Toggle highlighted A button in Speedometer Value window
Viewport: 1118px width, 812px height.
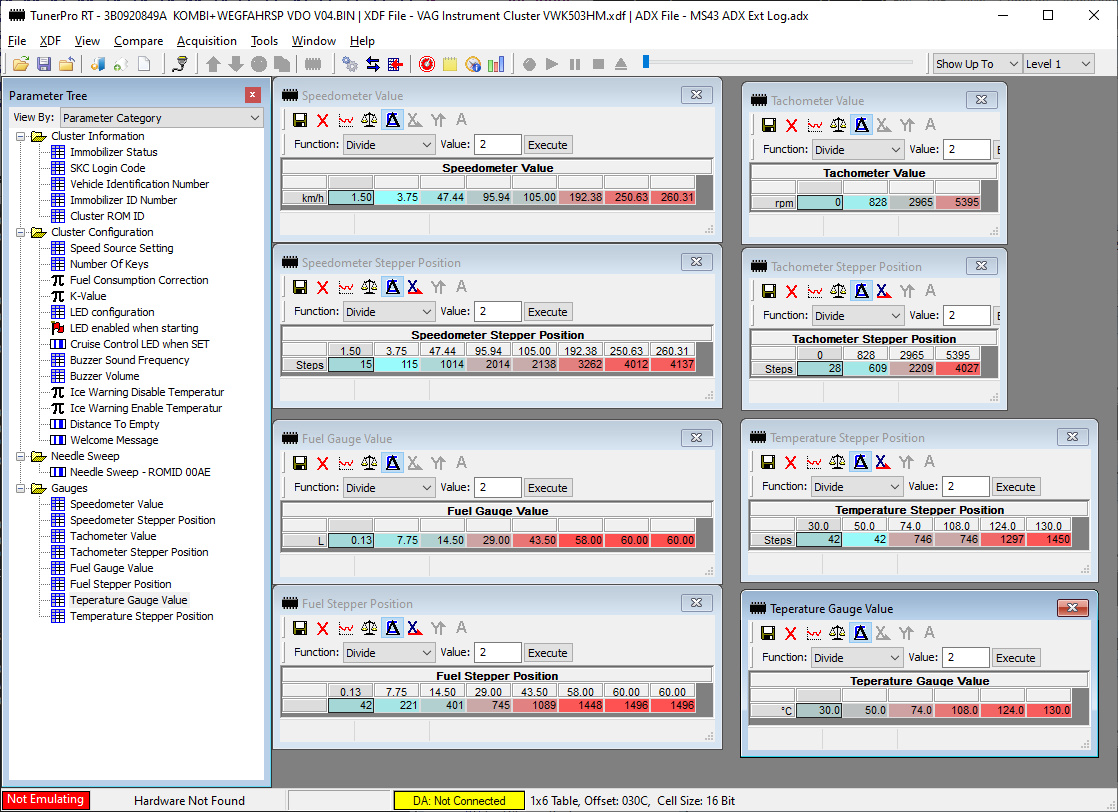click(392, 120)
